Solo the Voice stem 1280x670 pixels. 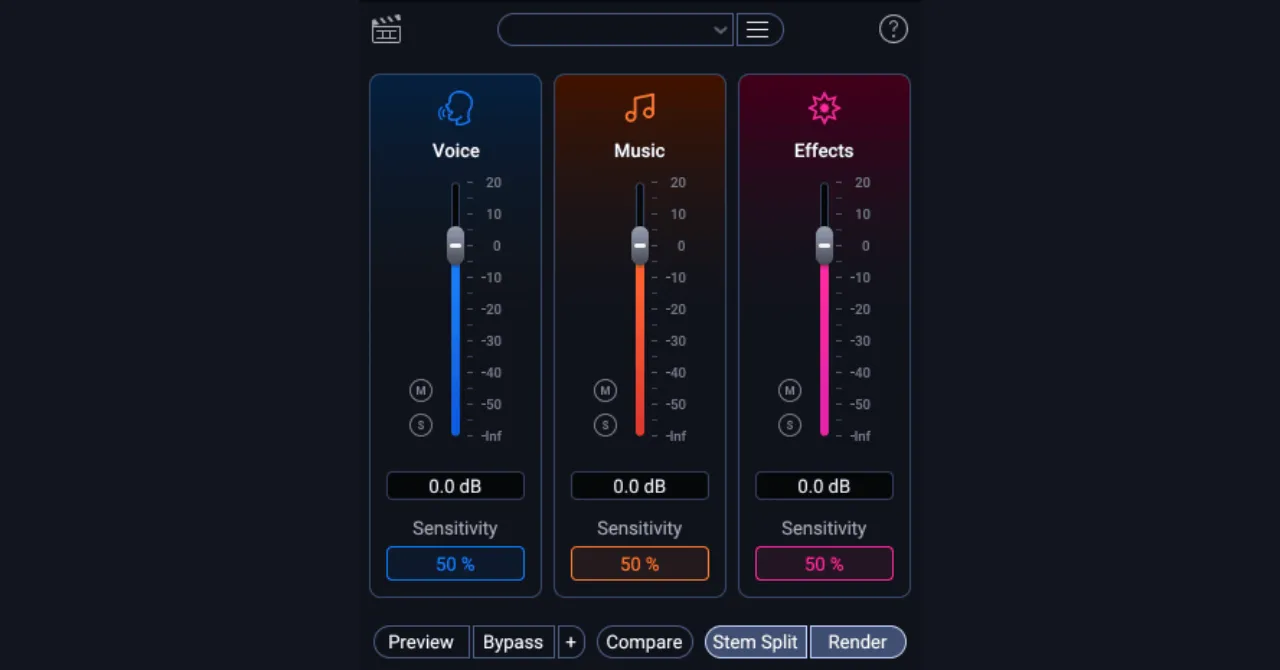tap(421, 425)
